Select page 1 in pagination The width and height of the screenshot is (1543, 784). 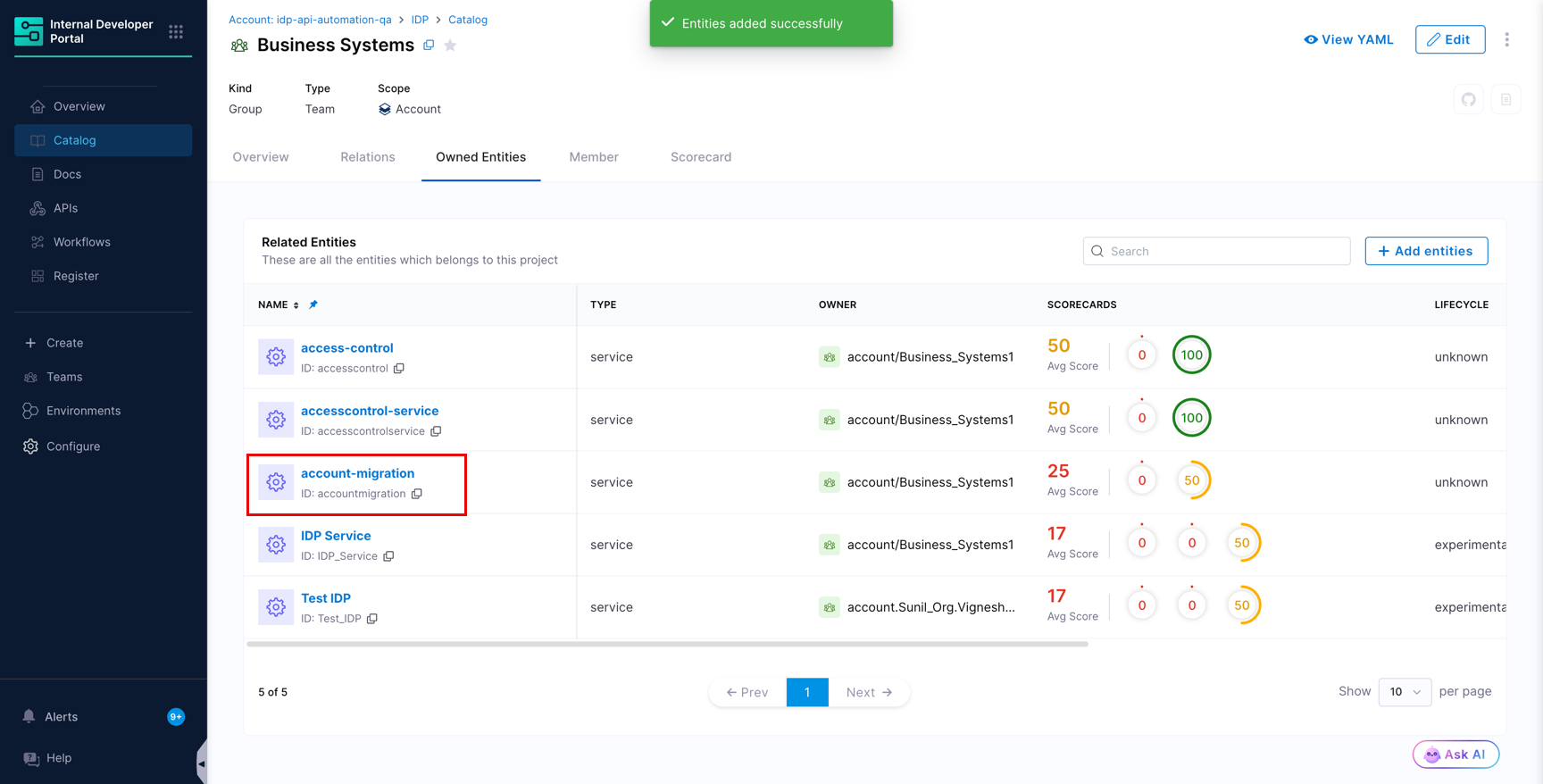click(x=807, y=692)
